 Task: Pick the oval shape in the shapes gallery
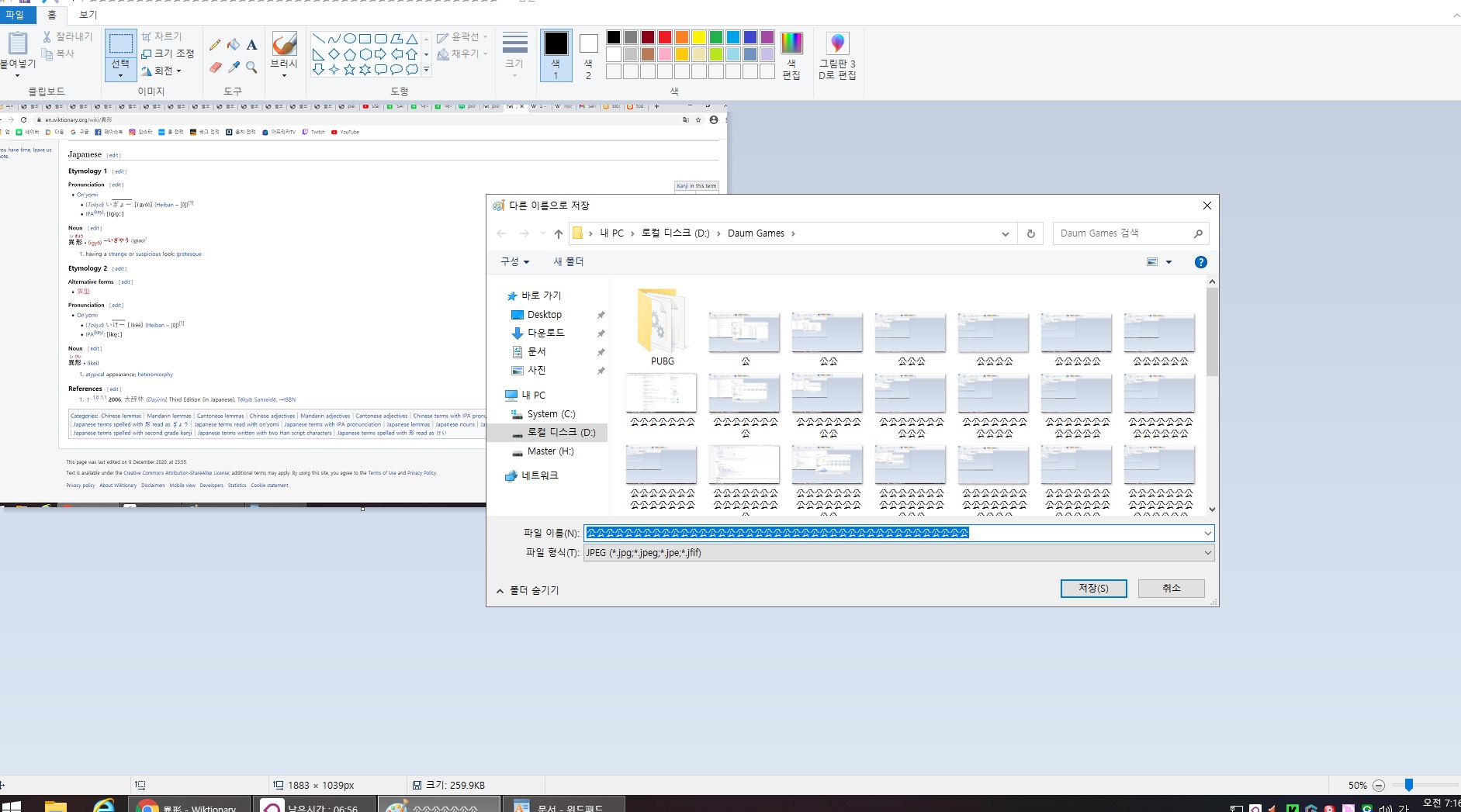(x=350, y=39)
